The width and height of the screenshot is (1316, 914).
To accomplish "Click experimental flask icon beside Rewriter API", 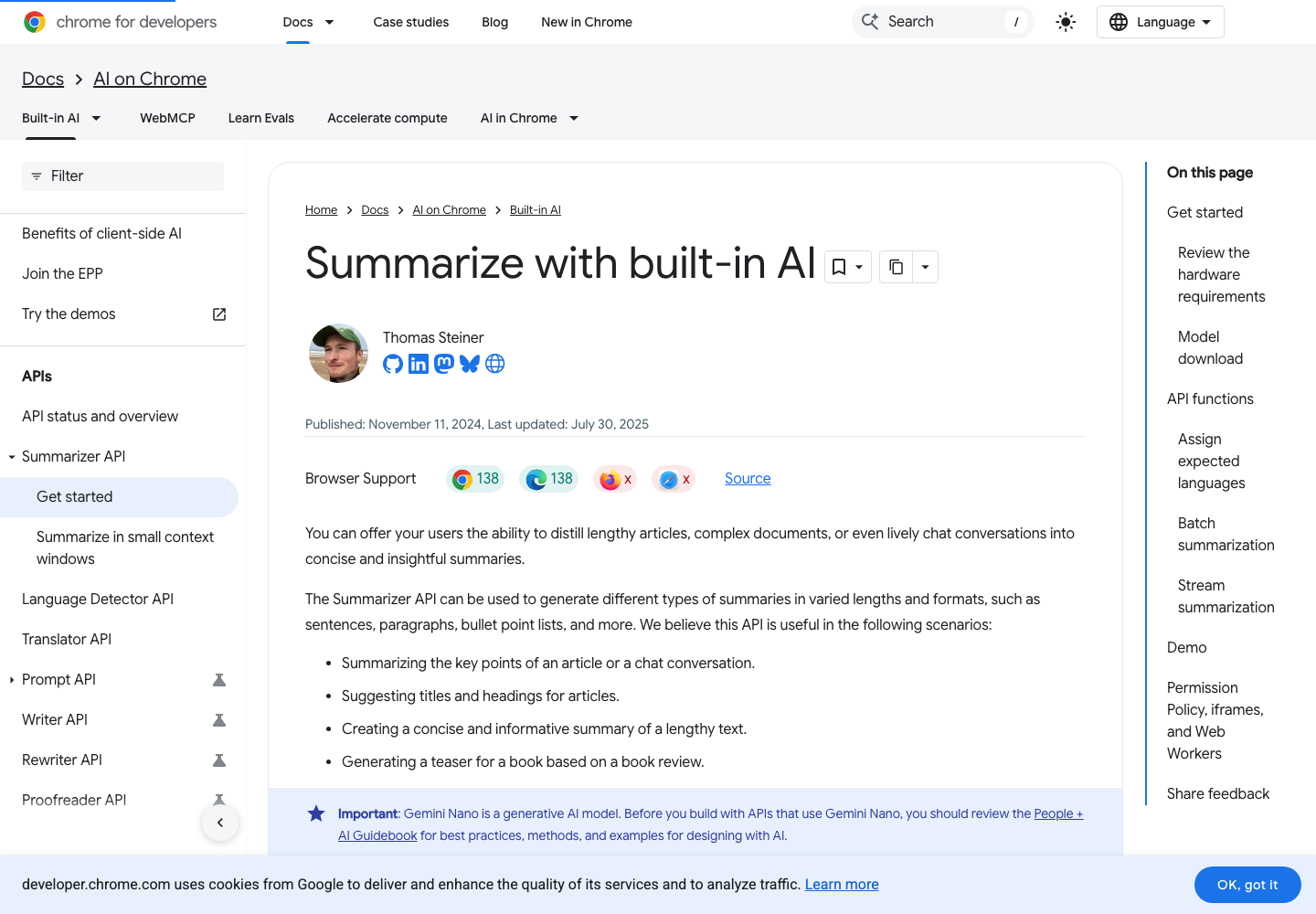I will pyautogui.click(x=219, y=760).
